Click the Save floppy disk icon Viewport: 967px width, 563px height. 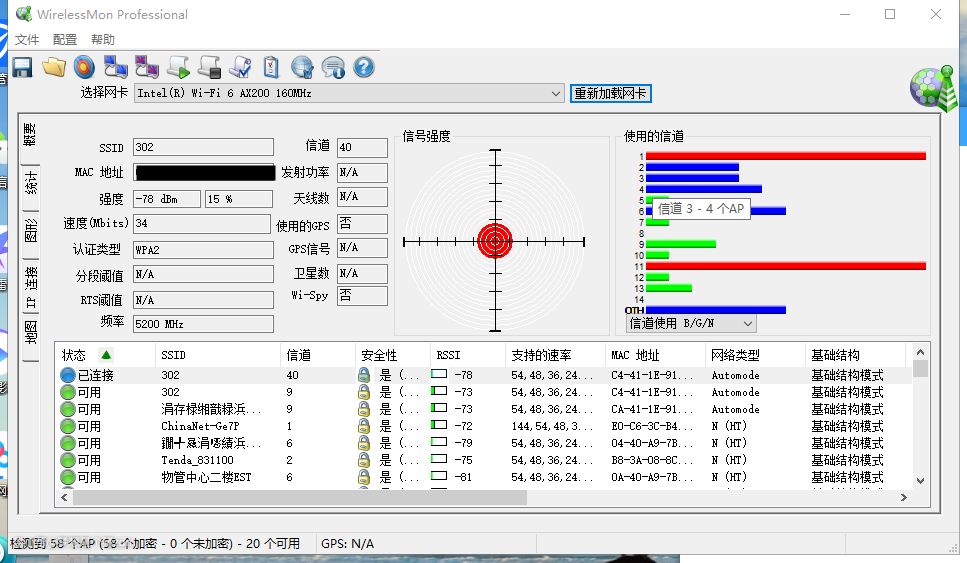click(23, 67)
